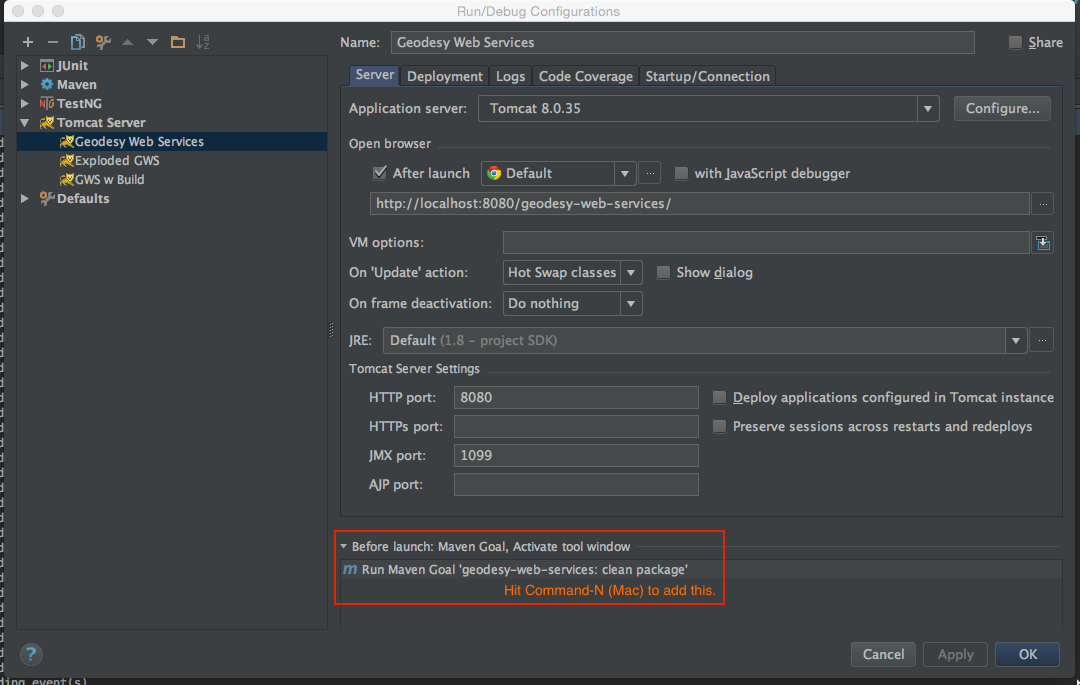Click the VM options input field
The height and width of the screenshot is (685, 1080).
[766, 242]
